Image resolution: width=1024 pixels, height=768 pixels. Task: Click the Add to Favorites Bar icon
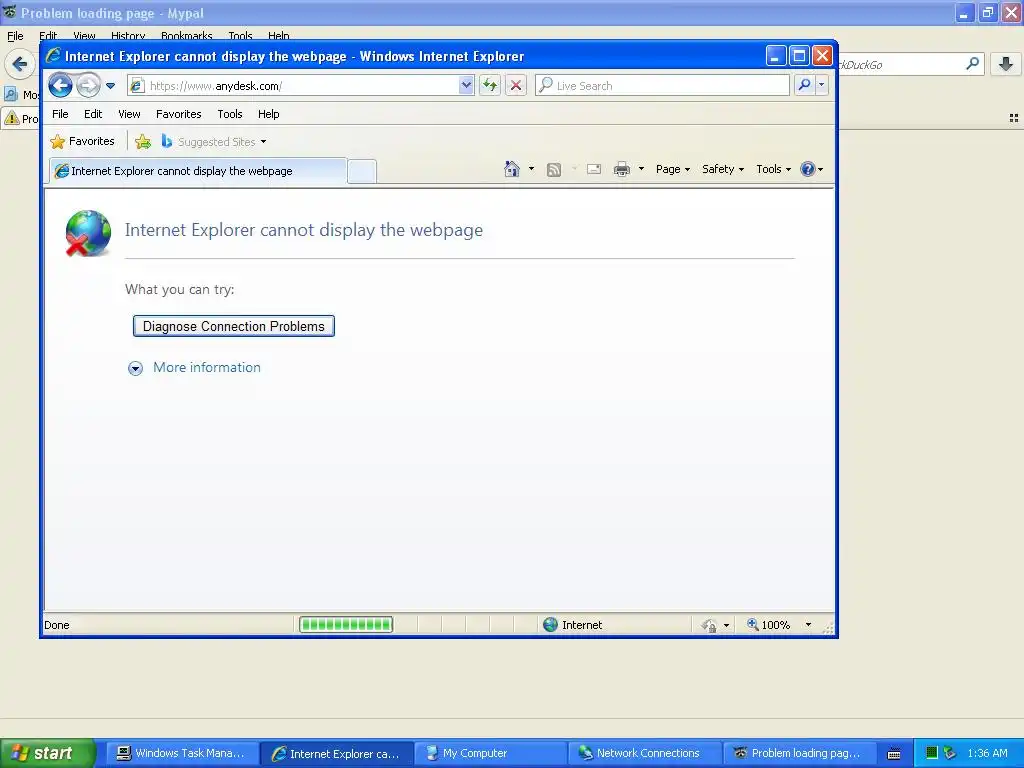click(x=143, y=141)
